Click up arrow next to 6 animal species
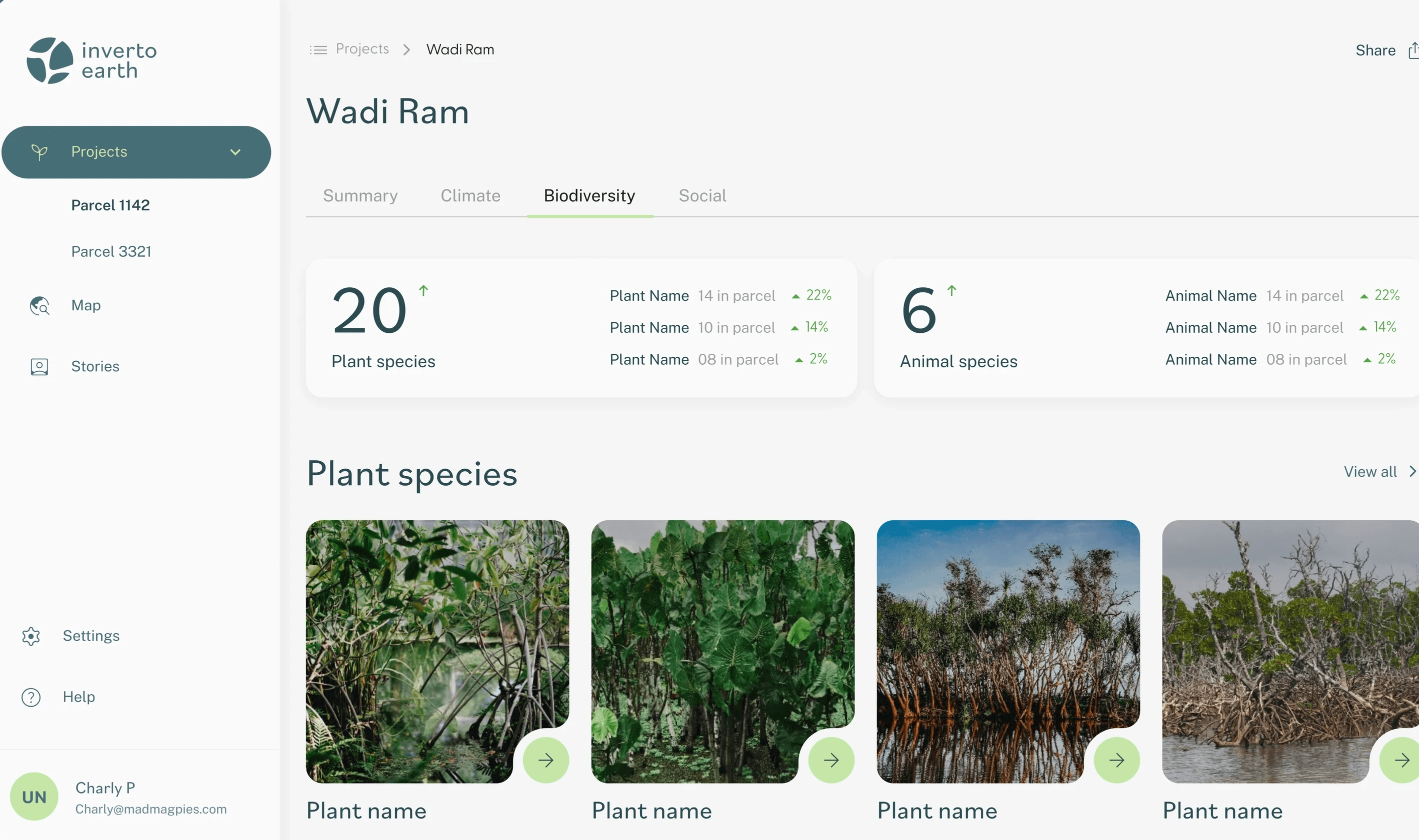 (x=952, y=290)
